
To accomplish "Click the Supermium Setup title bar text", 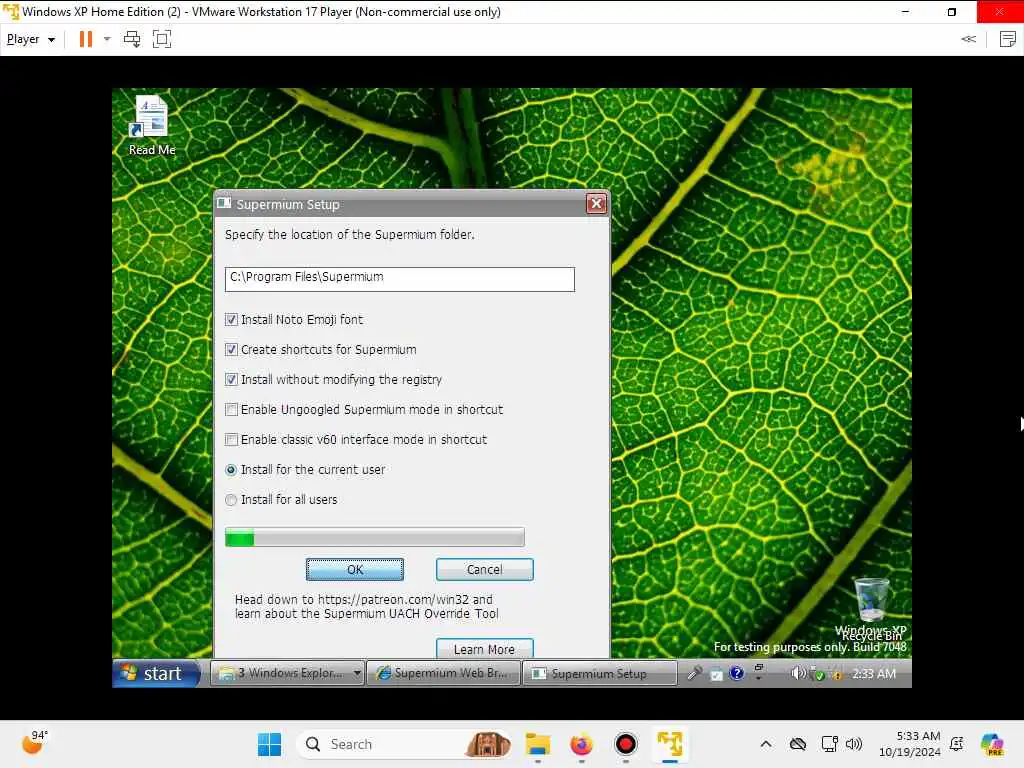I will pyautogui.click(x=288, y=204).
